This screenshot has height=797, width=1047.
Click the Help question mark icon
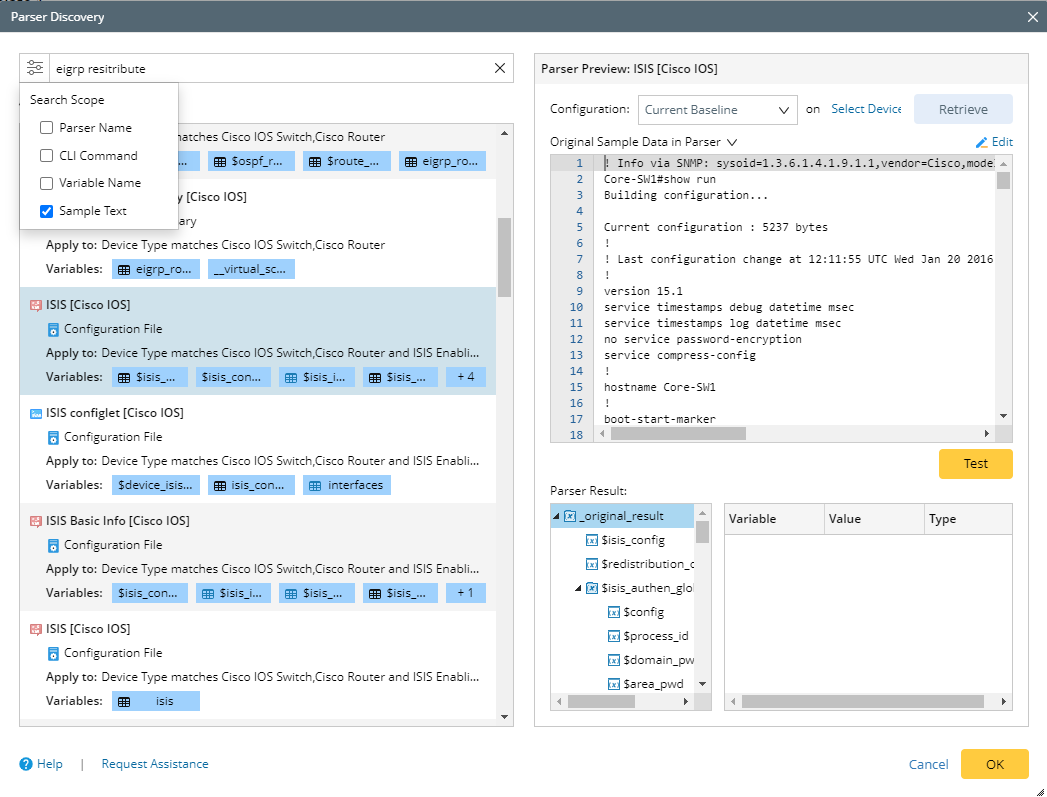tap(26, 764)
